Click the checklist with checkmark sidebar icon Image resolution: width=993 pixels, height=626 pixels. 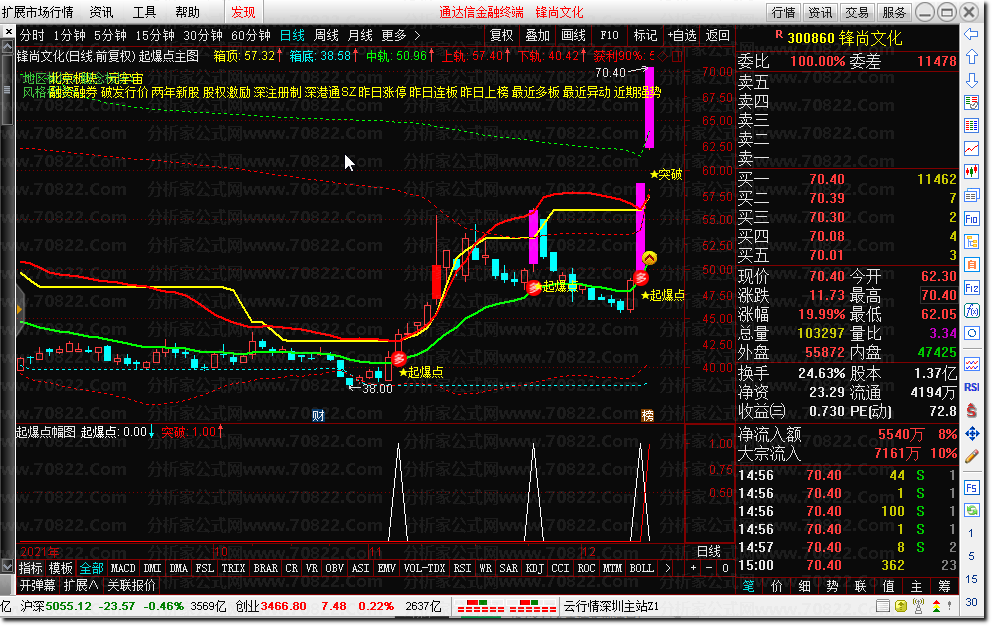971,103
